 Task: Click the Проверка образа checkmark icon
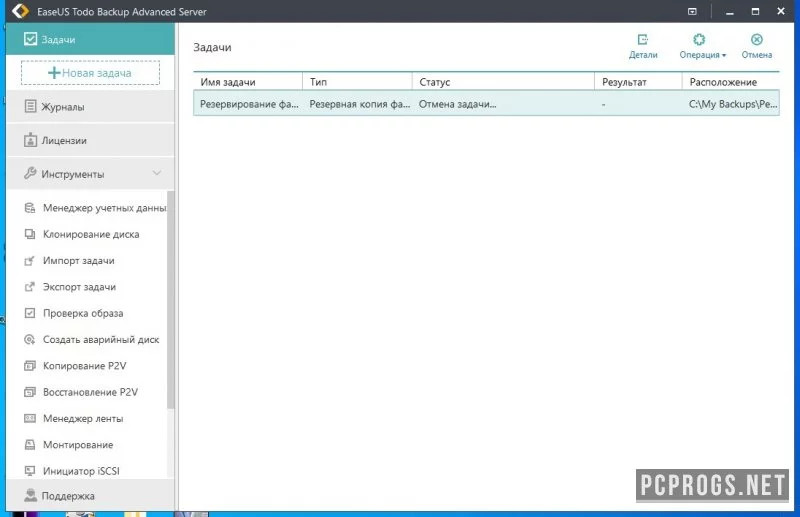click(30, 313)
